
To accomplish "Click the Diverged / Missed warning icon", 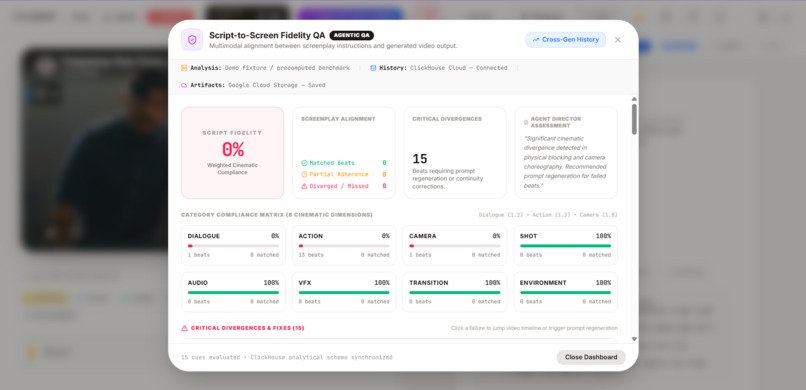I will pos(304,186).
